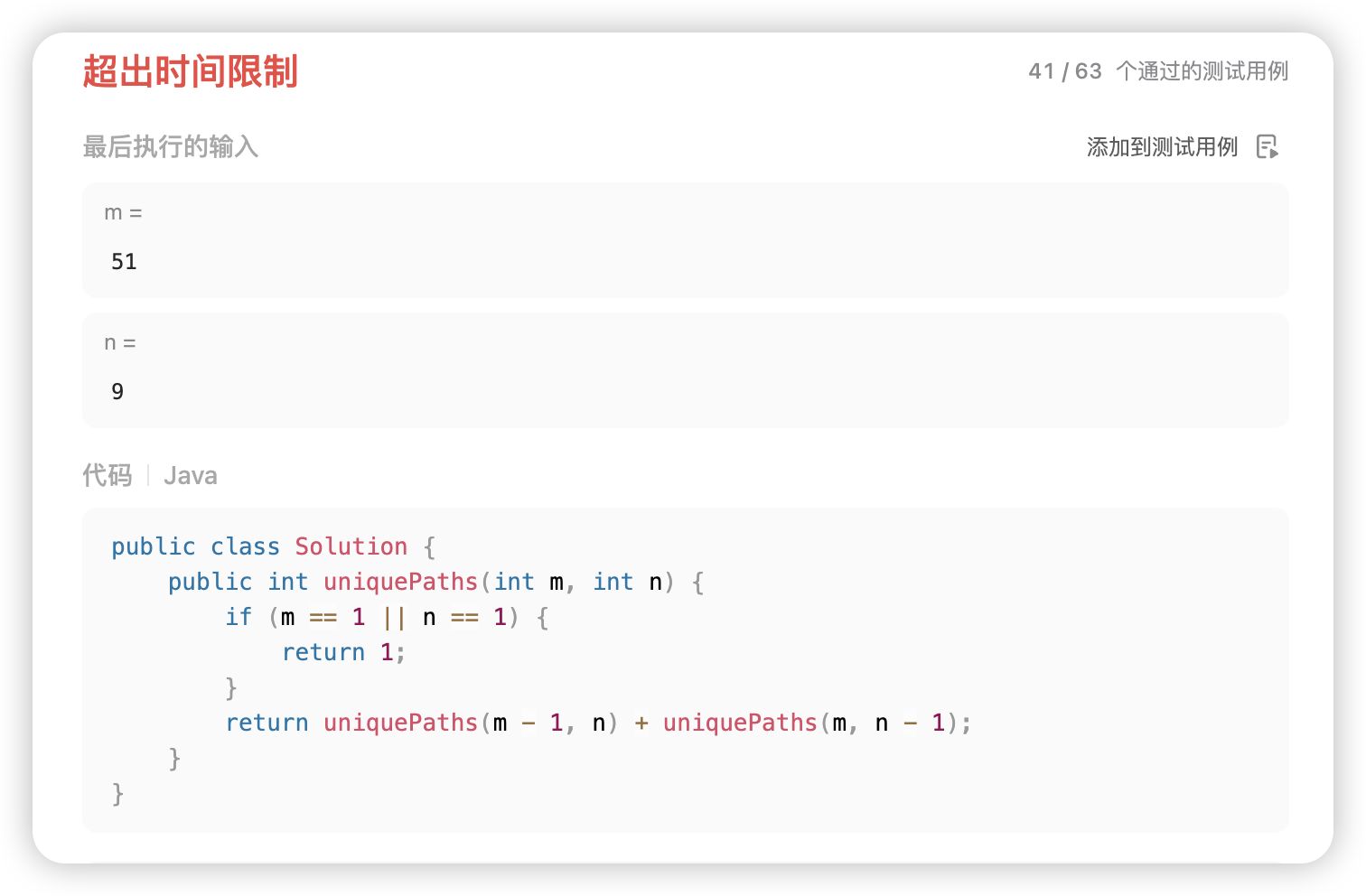Click the n input value 9
Screen dimensions: 1366x896
(117, 392)
